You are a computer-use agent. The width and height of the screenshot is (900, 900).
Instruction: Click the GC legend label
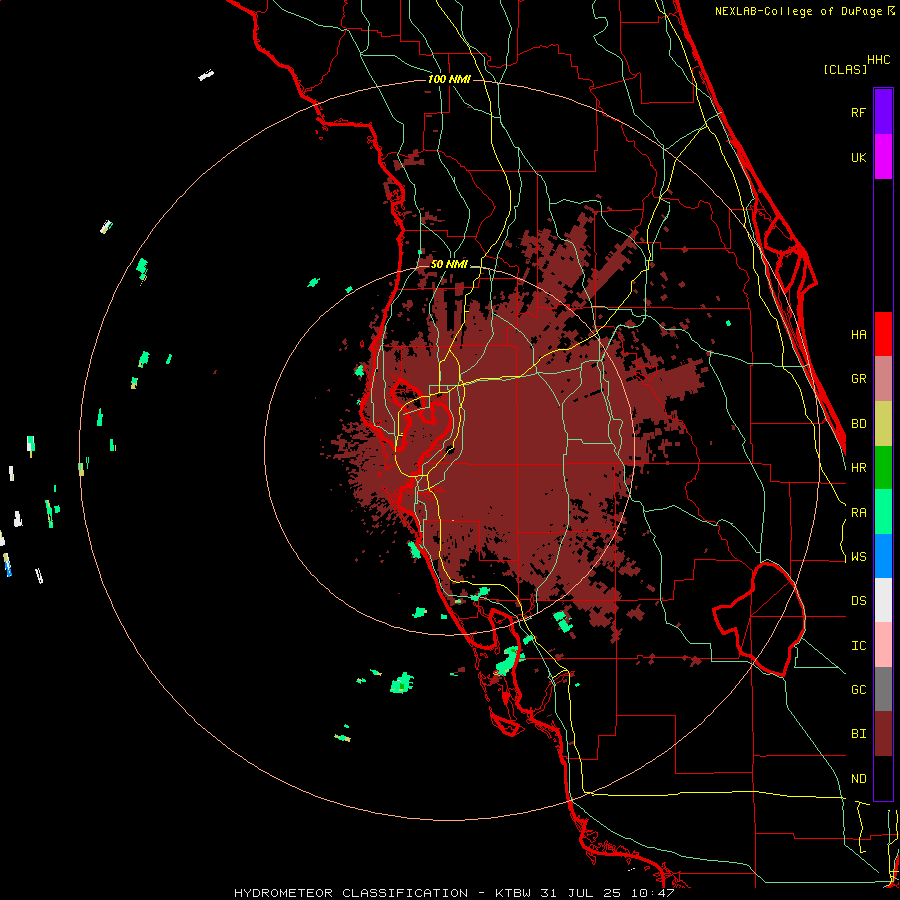(x=858, y=689)
